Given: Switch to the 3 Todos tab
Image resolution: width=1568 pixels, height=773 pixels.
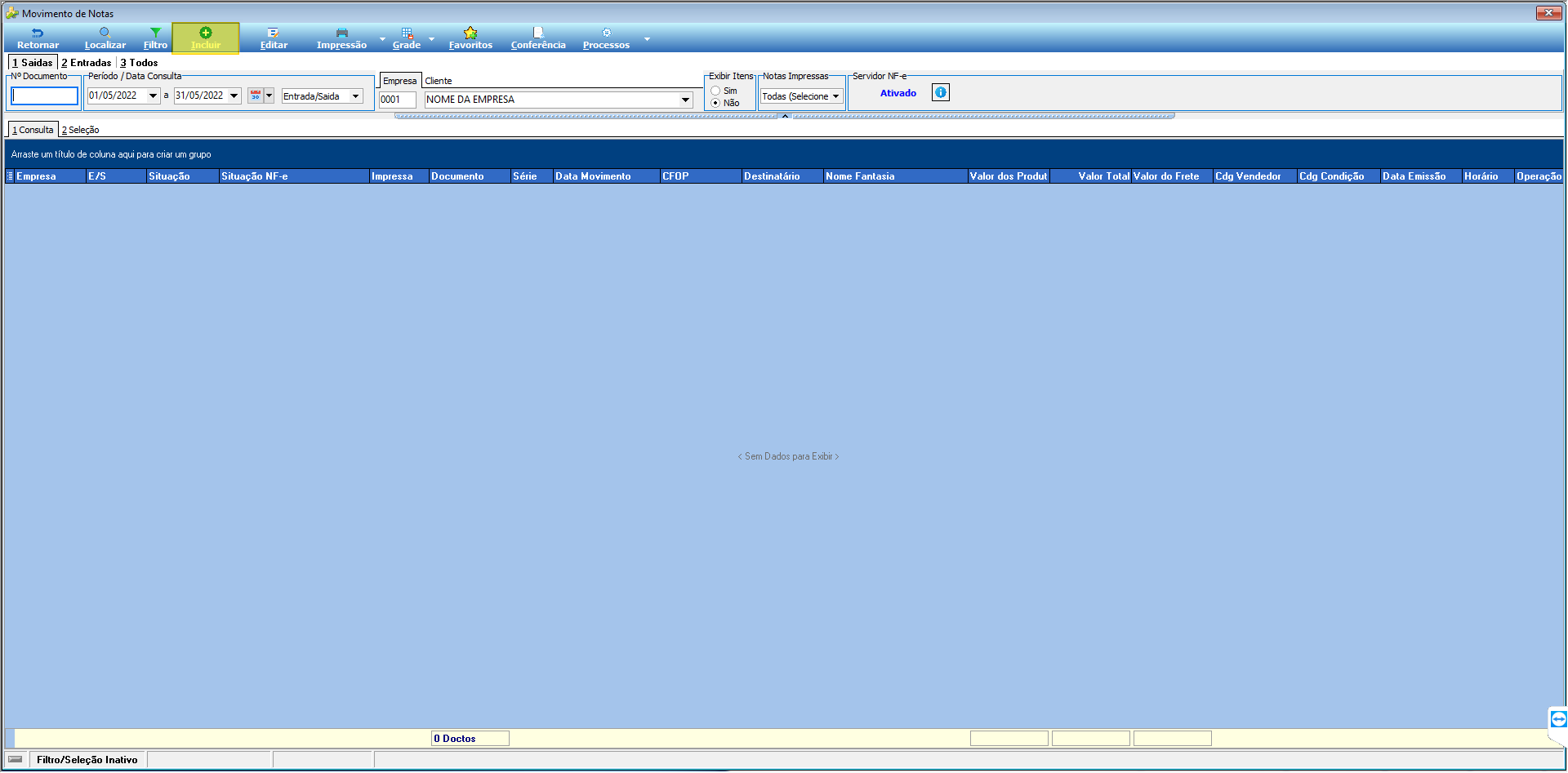Looking at the screenshot, I should [139, 63].
